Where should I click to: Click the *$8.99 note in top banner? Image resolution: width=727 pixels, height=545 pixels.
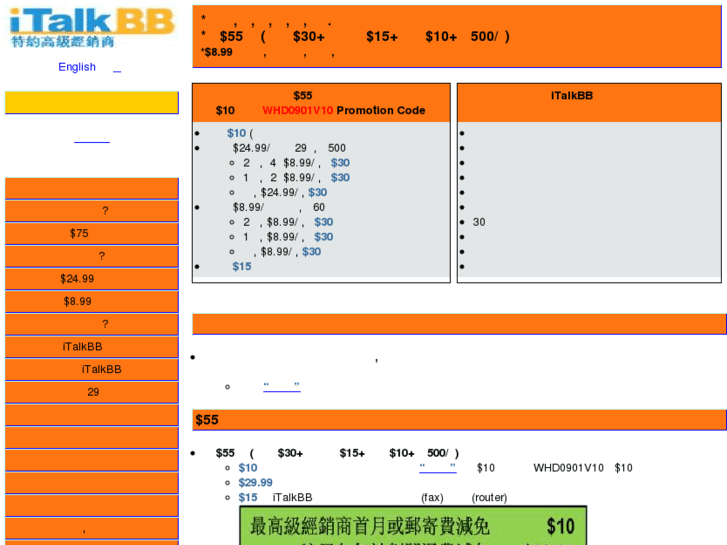[217, 52]
